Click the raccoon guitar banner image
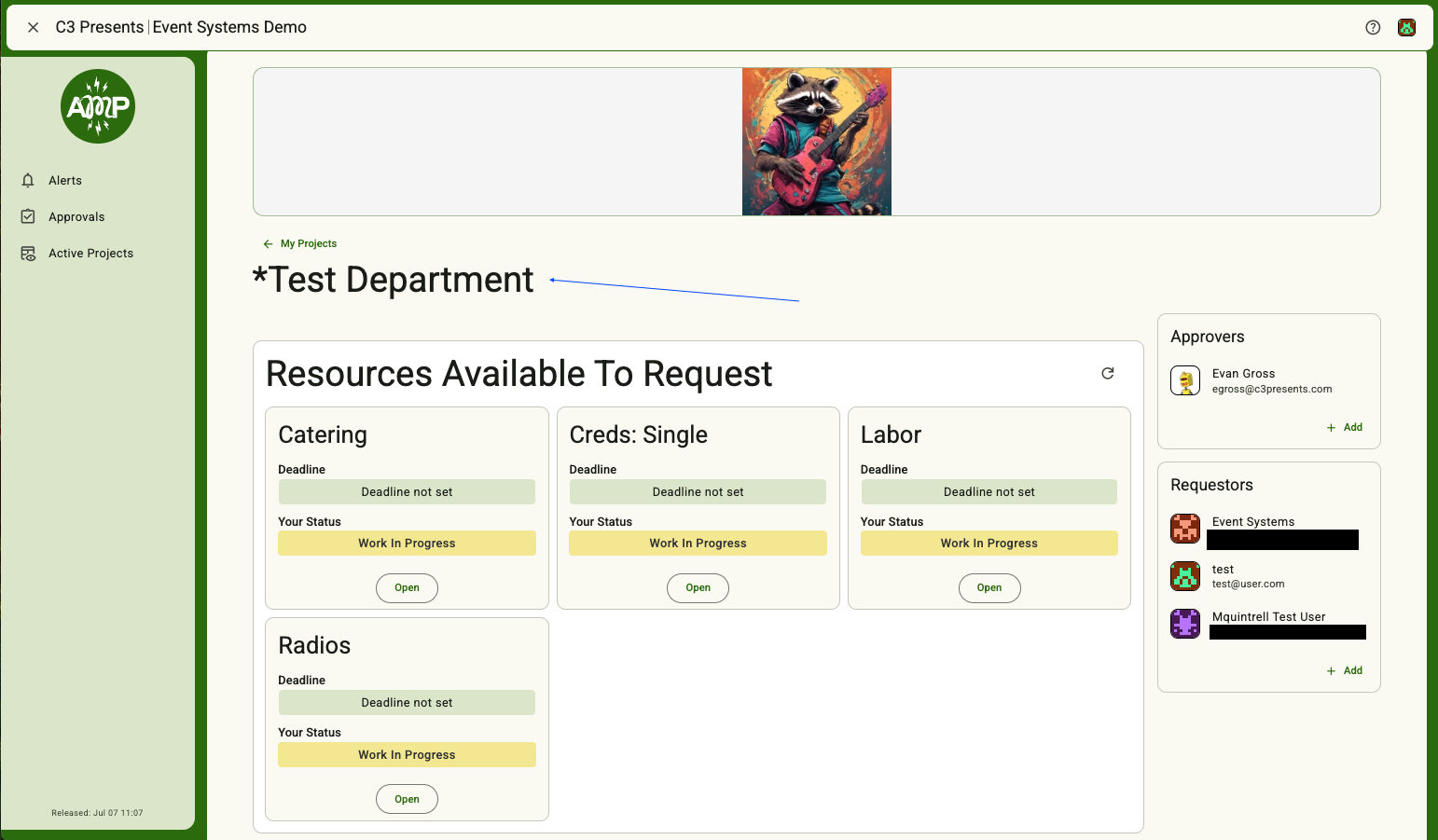The height and width of the screenshot is (840, 1438). 816,142
